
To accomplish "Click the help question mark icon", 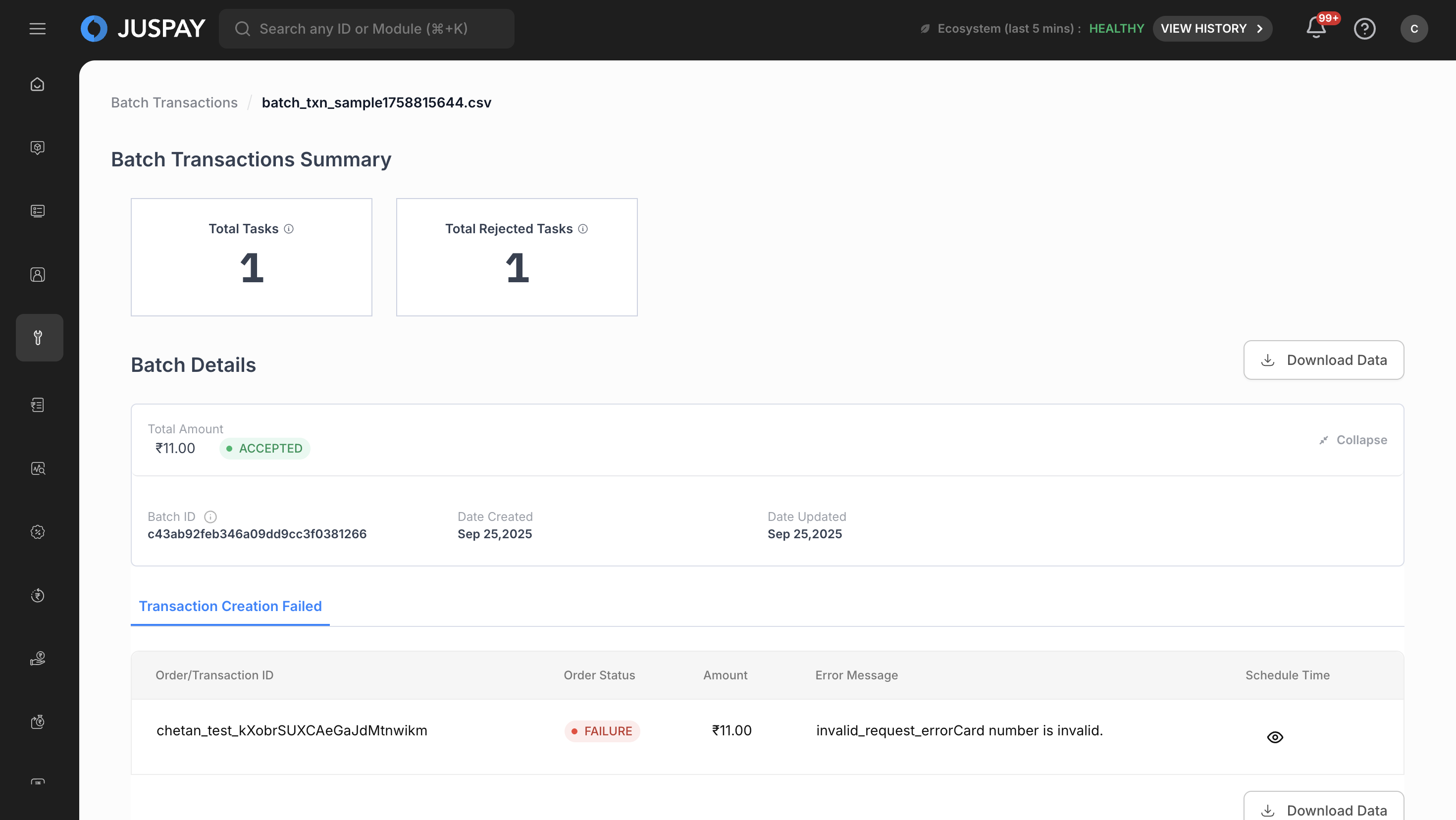I will pyautogui.click(x=1364, y=29).
